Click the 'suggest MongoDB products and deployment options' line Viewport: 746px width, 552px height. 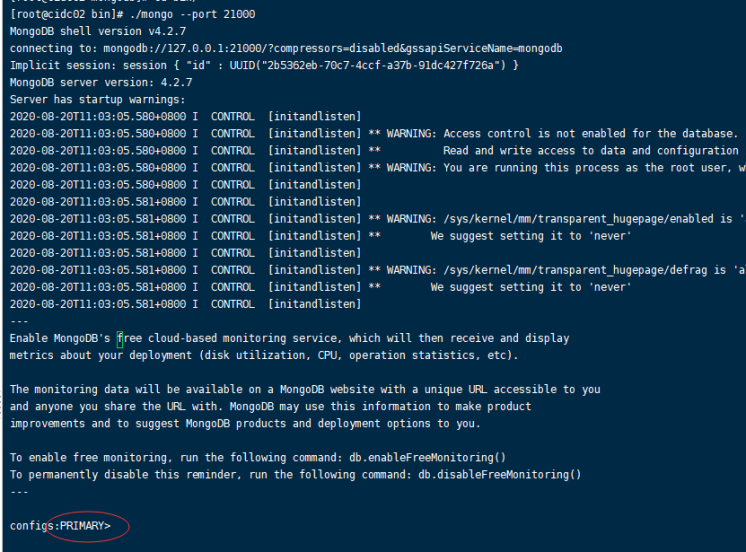click(245, 423)
